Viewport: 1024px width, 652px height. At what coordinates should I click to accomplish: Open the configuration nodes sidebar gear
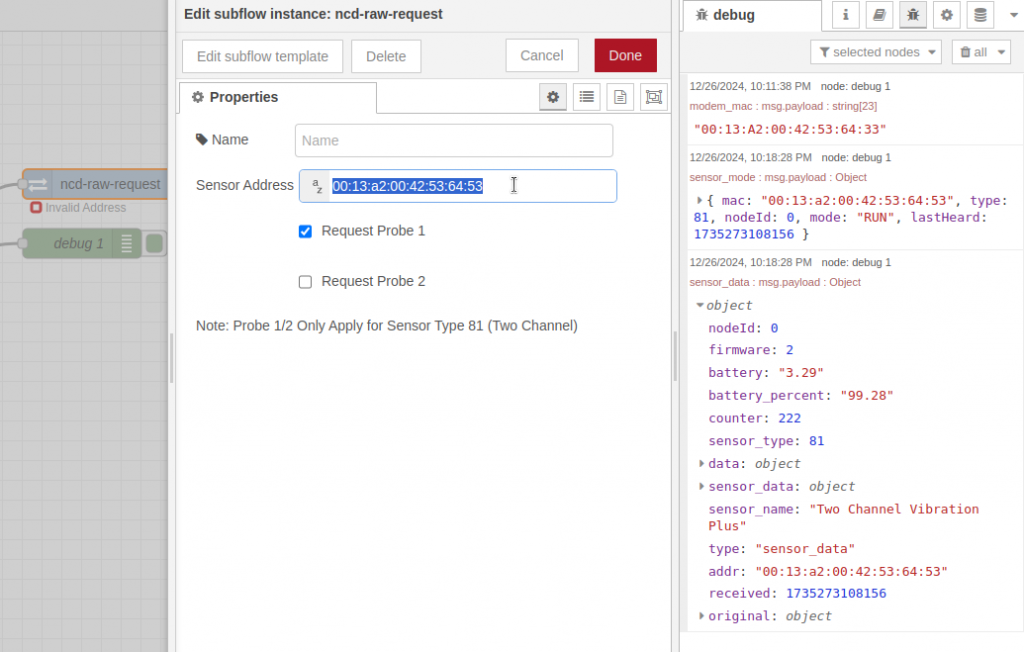pos(946,15)
